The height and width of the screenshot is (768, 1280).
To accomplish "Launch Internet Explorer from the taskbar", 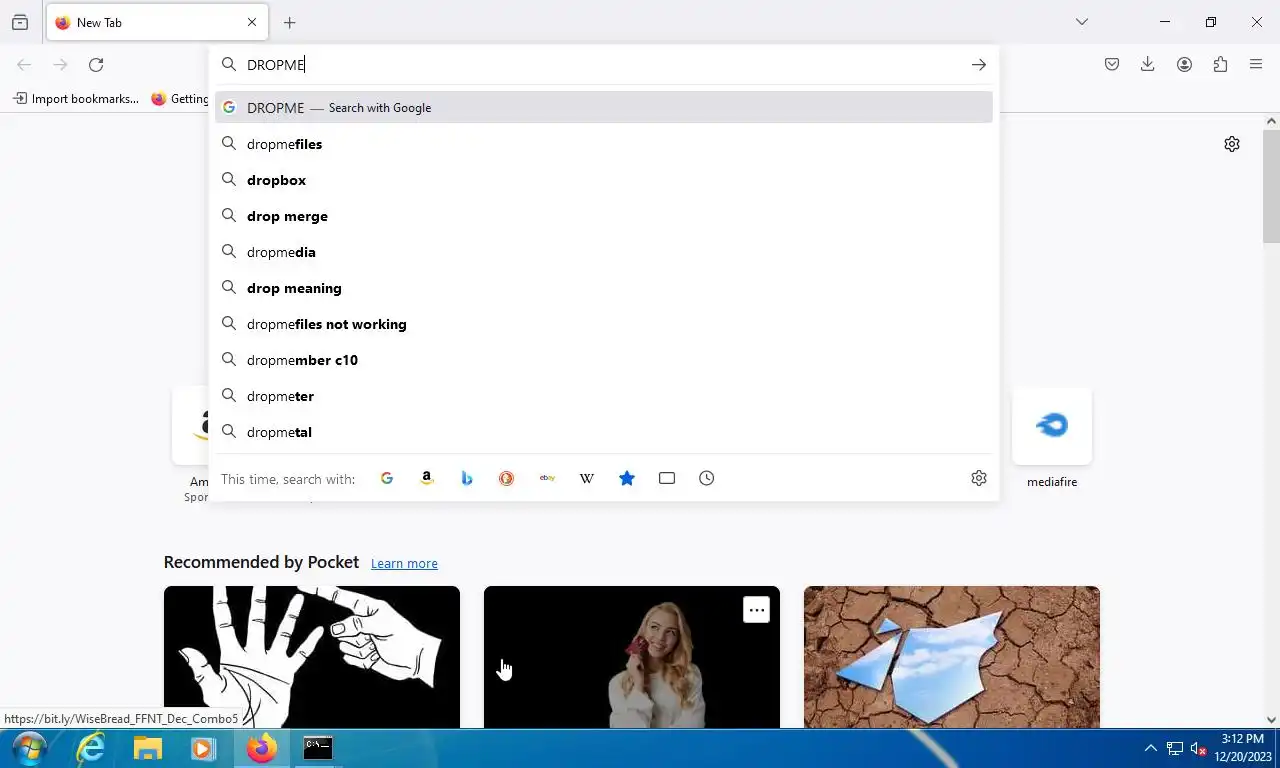I will (x=91, y=748).
